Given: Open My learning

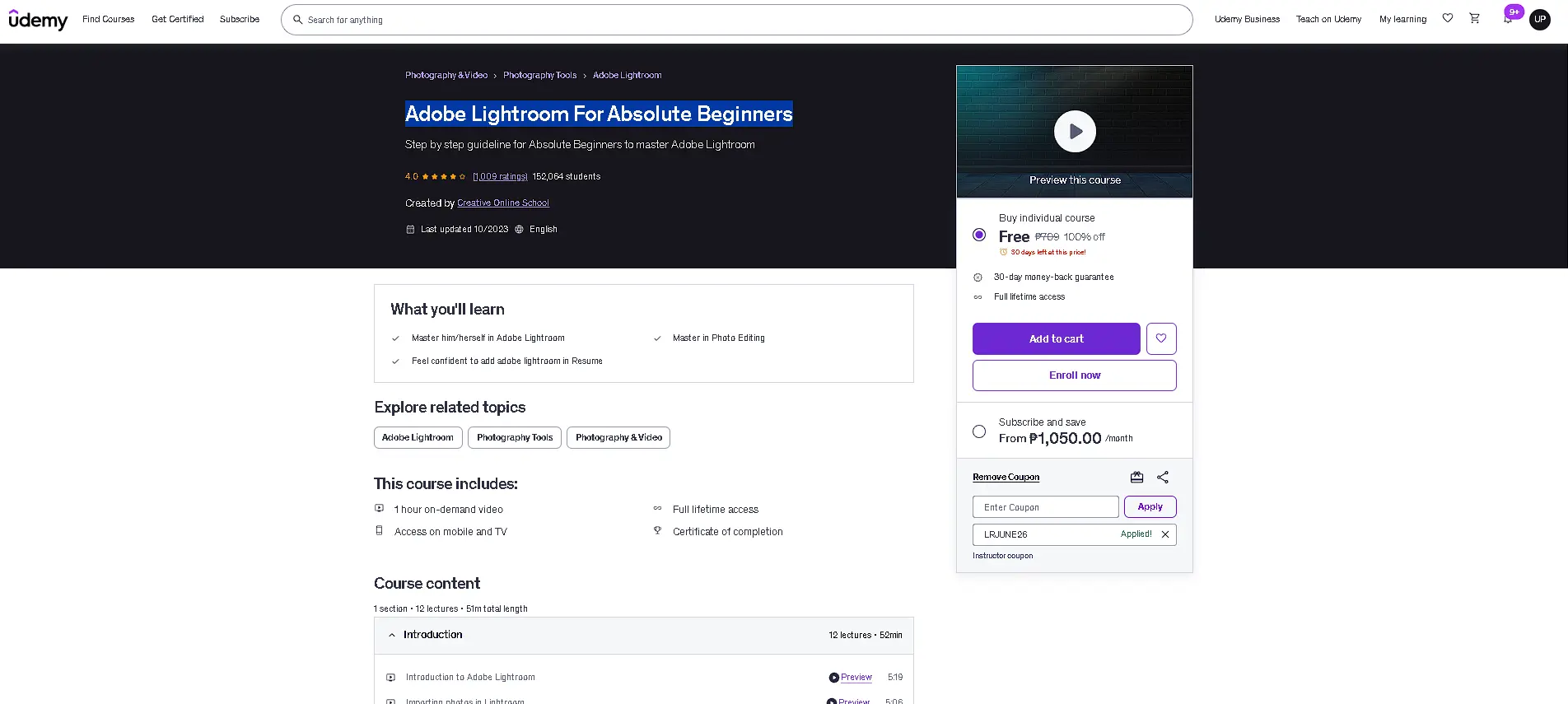Looking at the screenshot, I should (x=1402, y=19).
